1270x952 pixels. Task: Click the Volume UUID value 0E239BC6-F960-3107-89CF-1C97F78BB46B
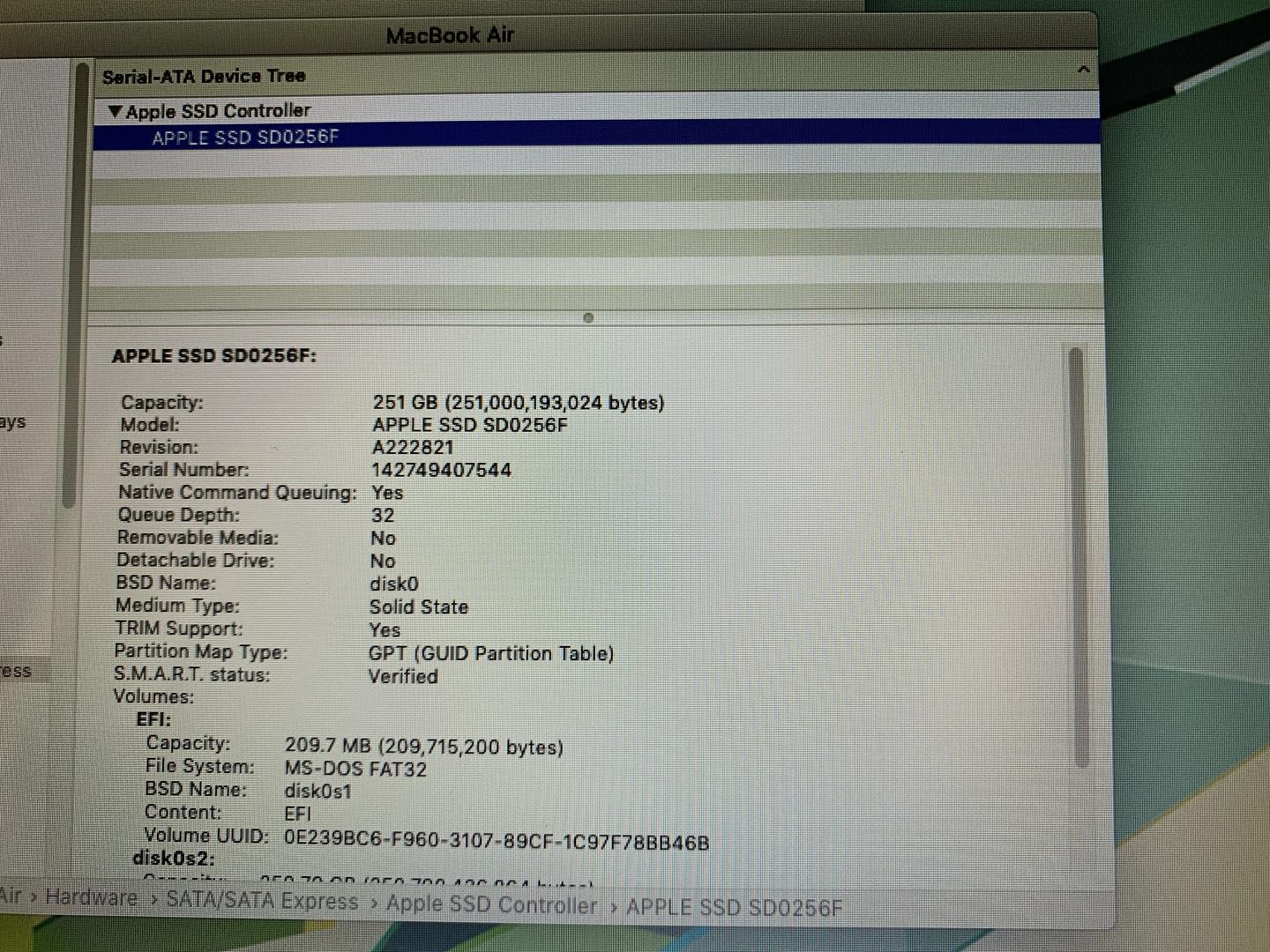497,840
